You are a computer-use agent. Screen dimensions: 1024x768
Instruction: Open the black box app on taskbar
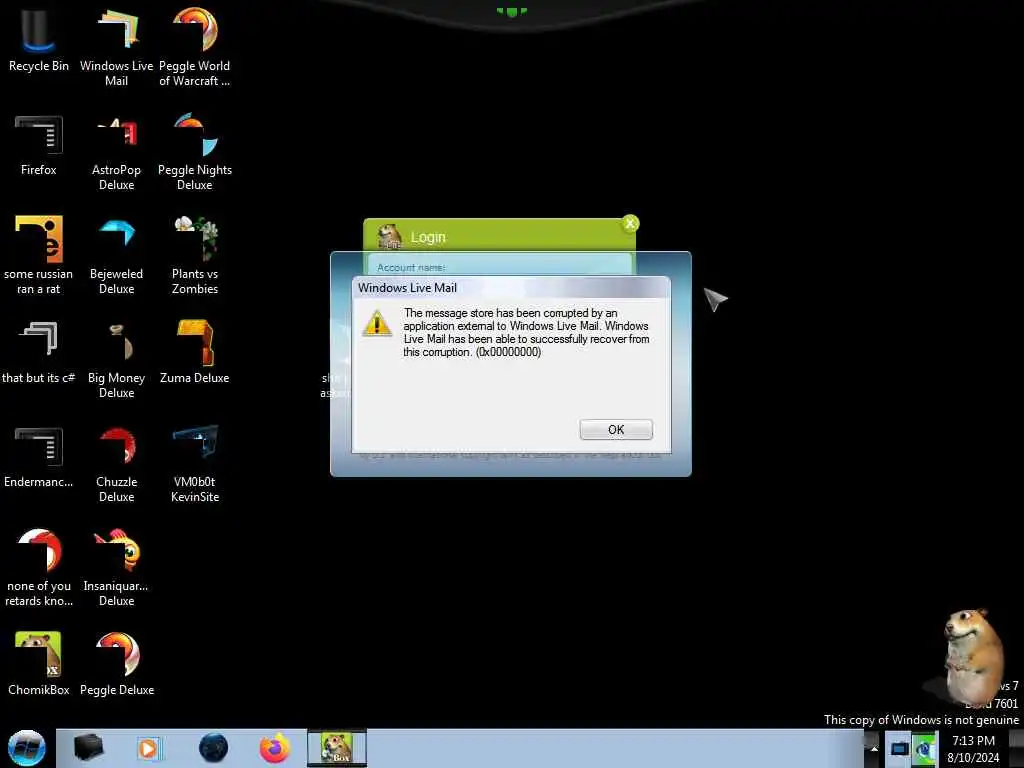(x=88, y=748)
